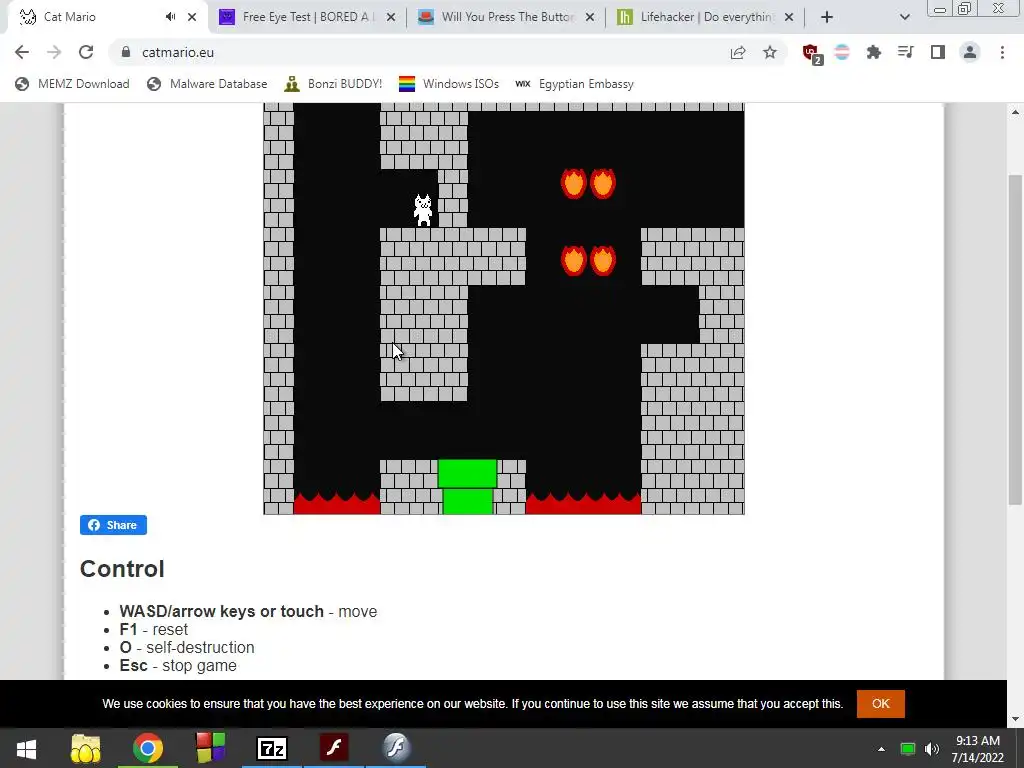View site lock information icon
This screenshot has width=1024, height=768.
pos(127,52)
